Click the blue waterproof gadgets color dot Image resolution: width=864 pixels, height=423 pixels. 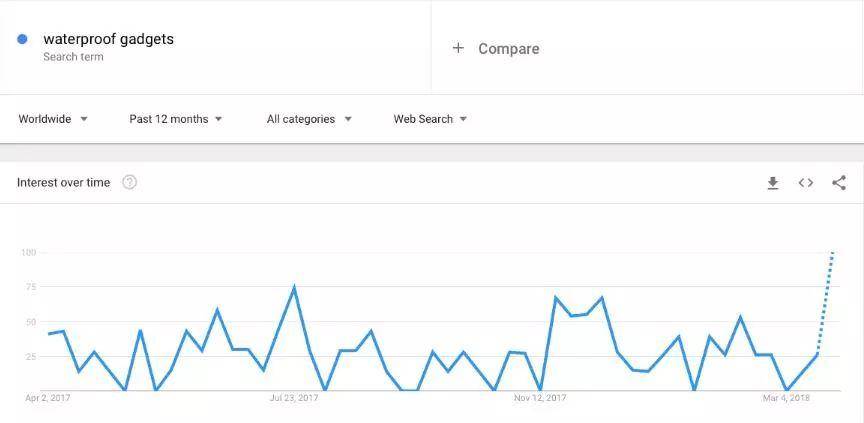tap(22, 40)
